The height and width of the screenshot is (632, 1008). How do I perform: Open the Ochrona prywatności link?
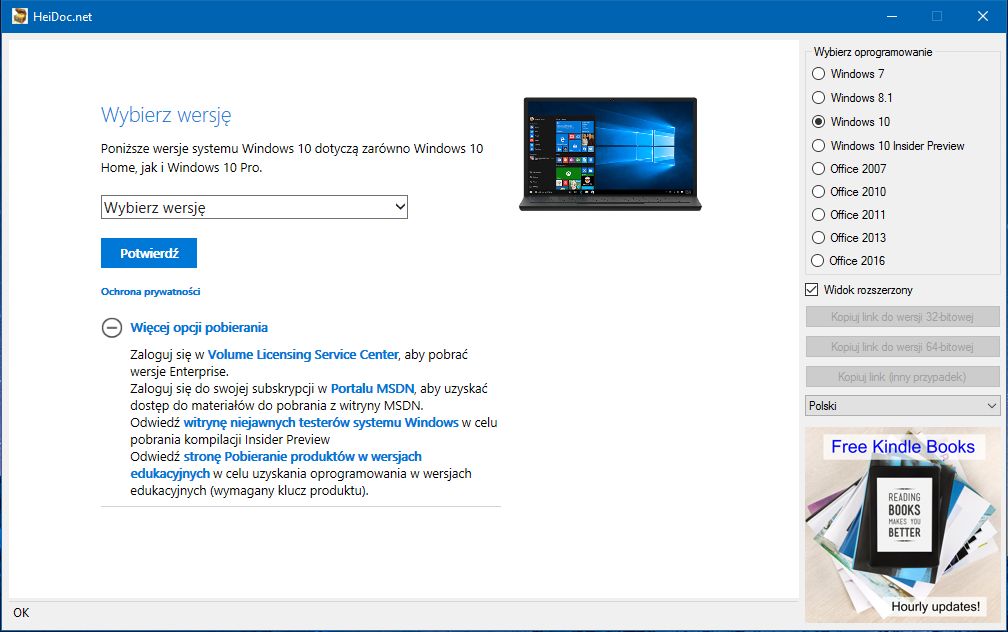[x=151, y=292]
